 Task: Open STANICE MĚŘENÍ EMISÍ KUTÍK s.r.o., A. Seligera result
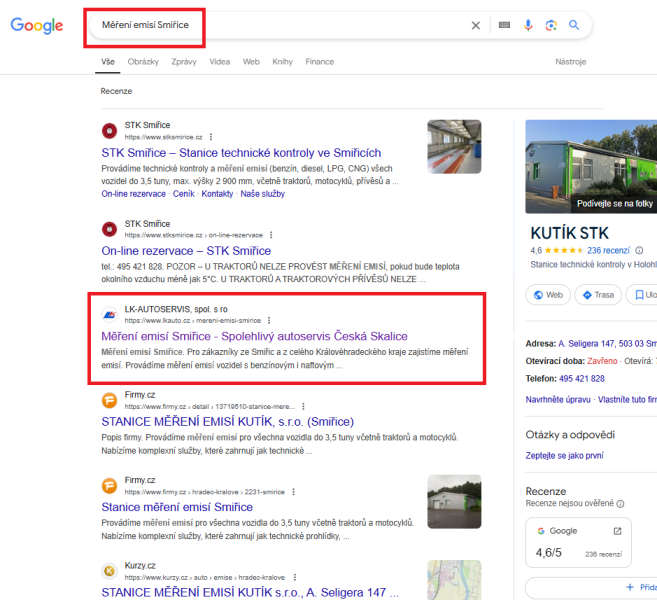click(250, 592)
